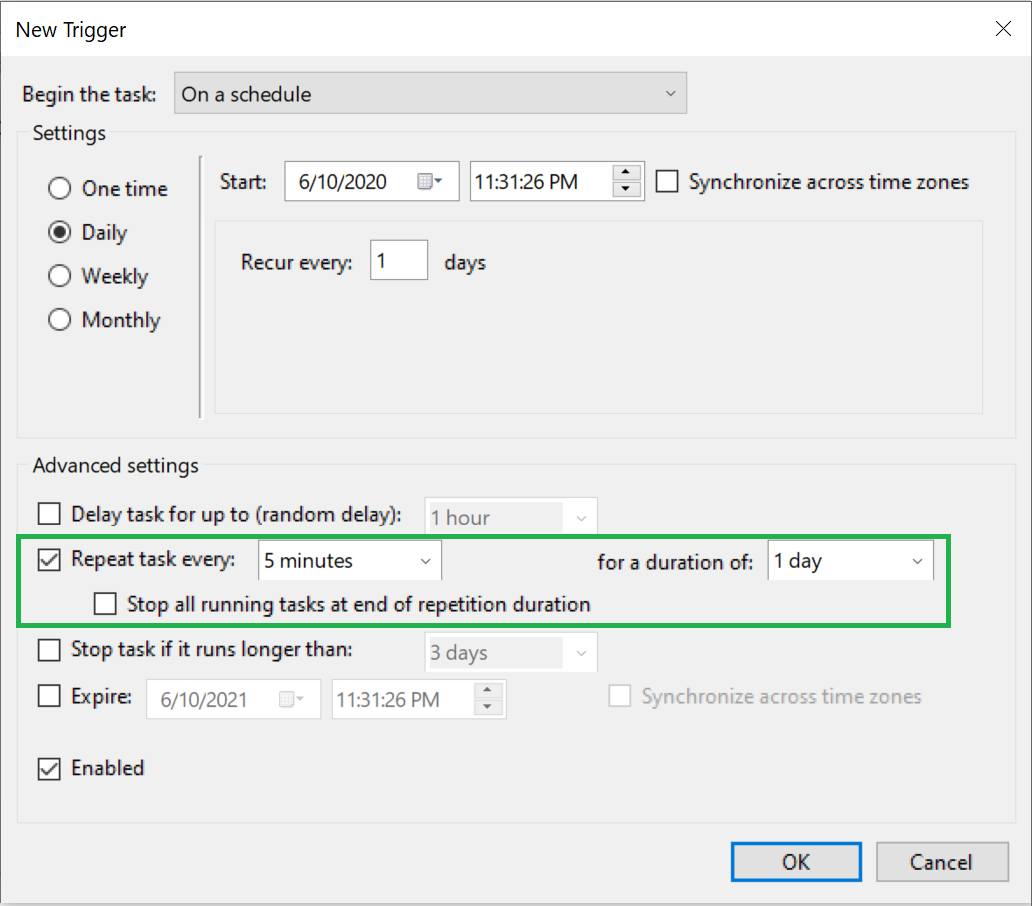Image resolution: width=1032 pixels, height=906 pixels.
Task: Open the Begin the task dropdown
Action: 430,94
